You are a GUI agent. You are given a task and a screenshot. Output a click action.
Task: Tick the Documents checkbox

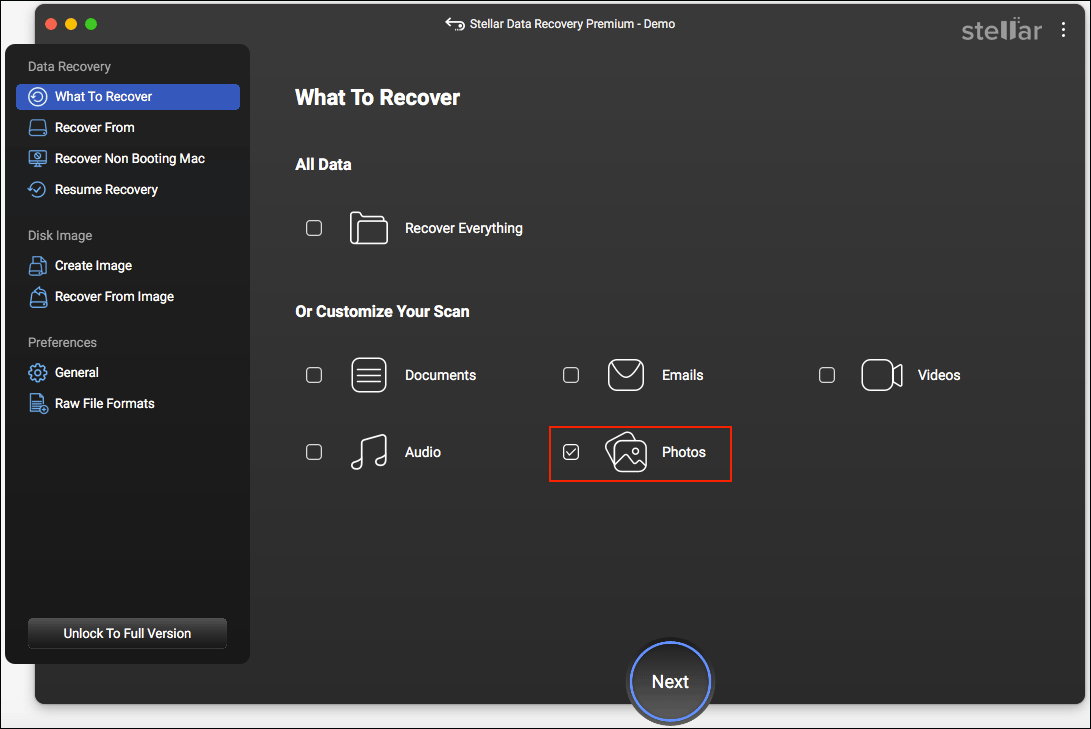[x=314, y=375]
